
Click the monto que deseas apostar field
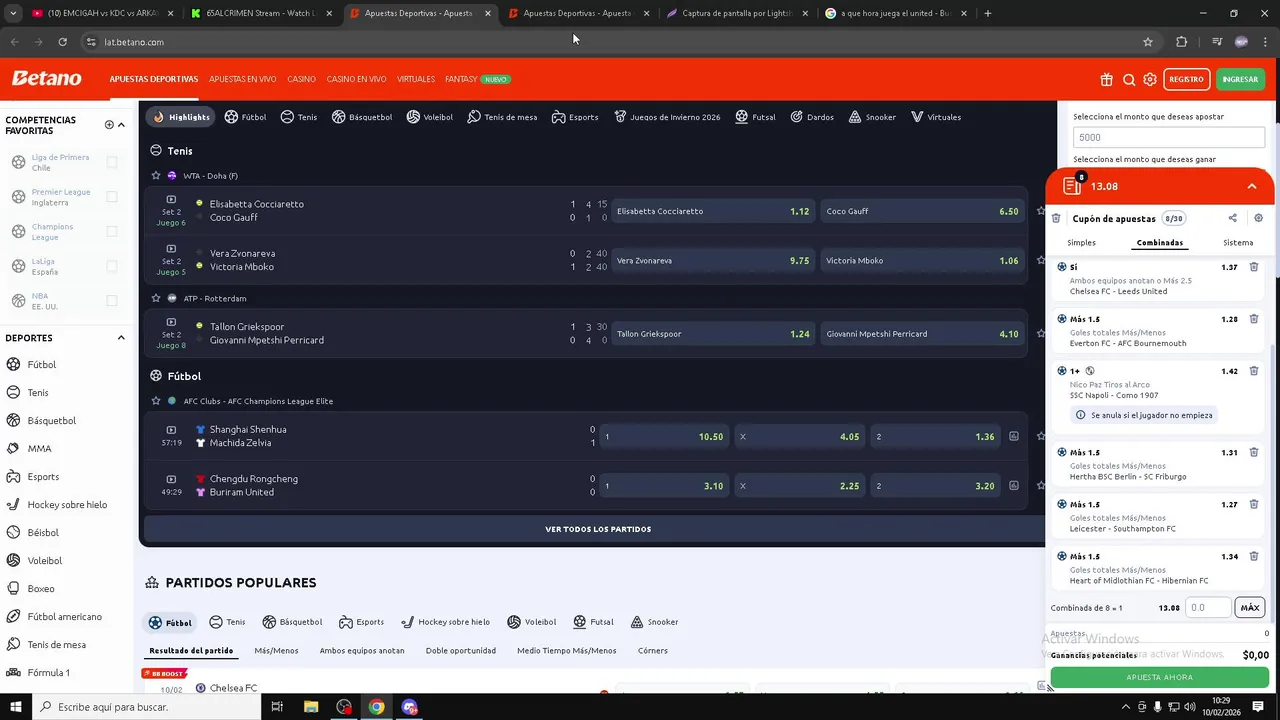(1169, 137)
